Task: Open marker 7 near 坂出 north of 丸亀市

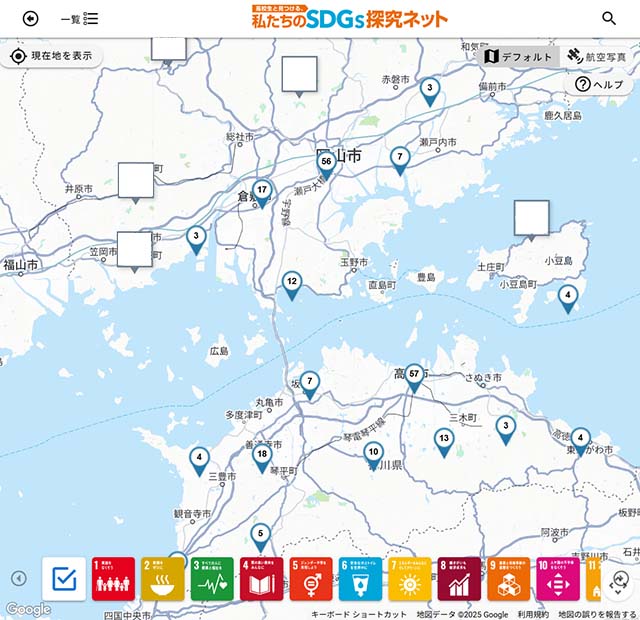Action: point(309,386)
